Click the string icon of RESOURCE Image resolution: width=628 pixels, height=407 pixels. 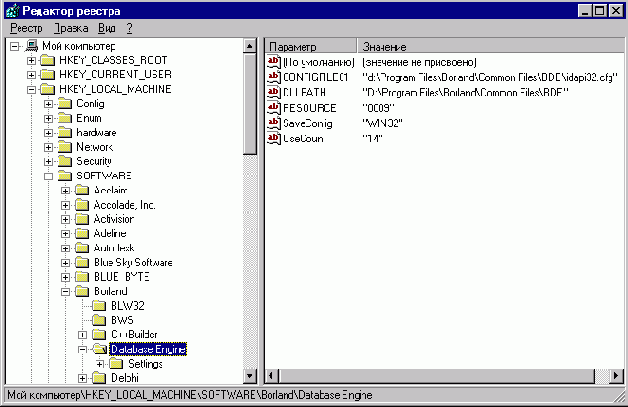274,108
